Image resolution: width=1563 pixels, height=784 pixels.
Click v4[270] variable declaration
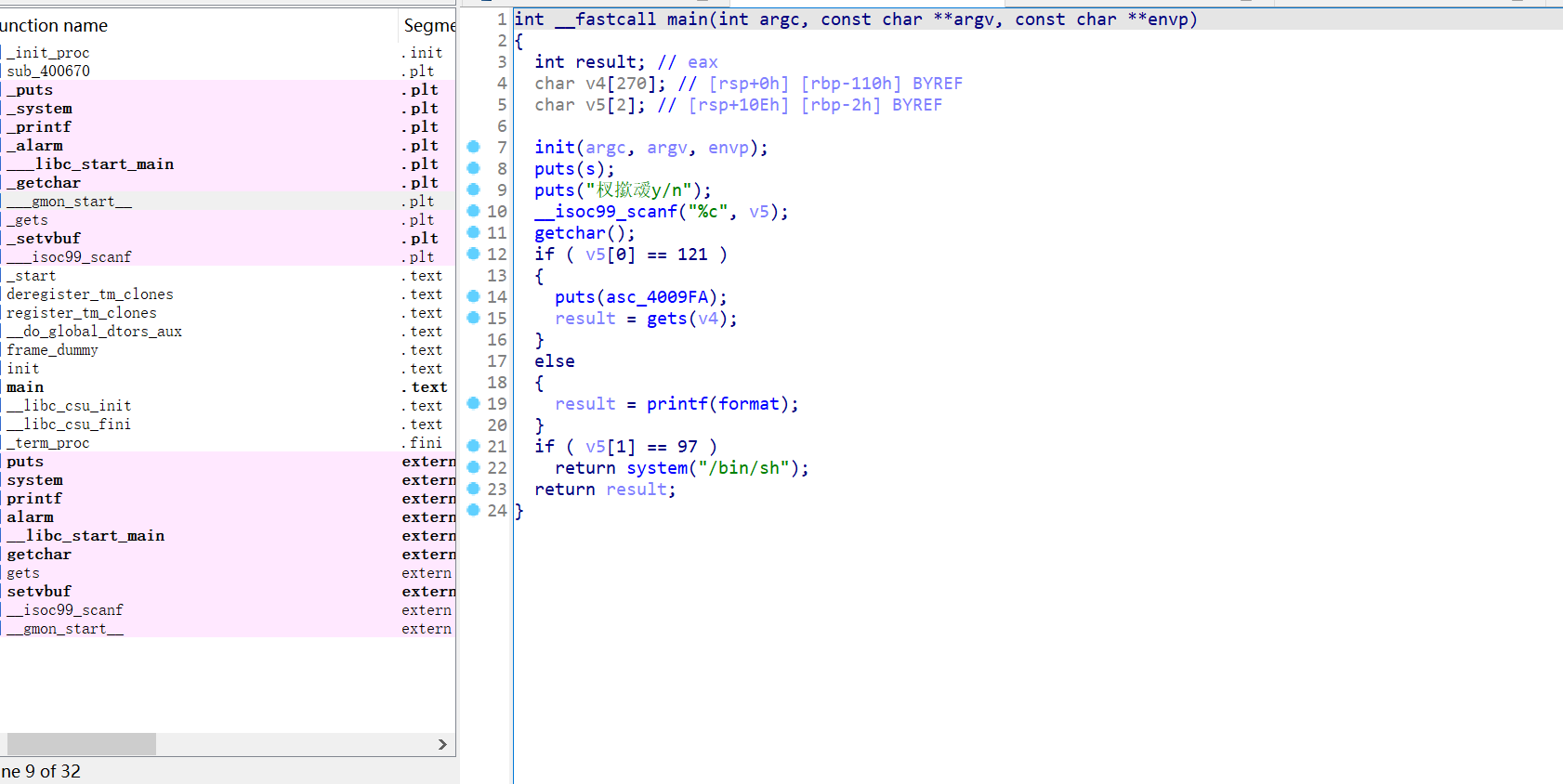pos(625,84)
